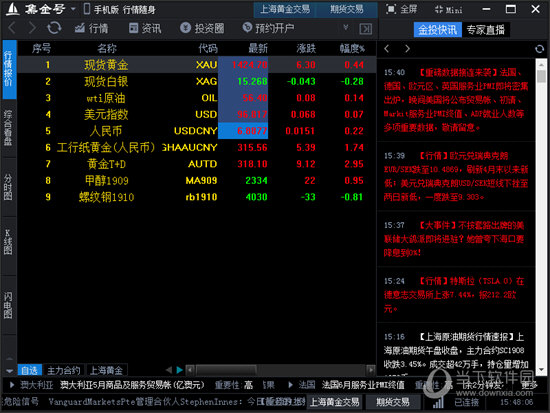The image size is (550, 413).
Task: Click the news panel vertical scrollbar thumb
Action: tap(541, 76)
